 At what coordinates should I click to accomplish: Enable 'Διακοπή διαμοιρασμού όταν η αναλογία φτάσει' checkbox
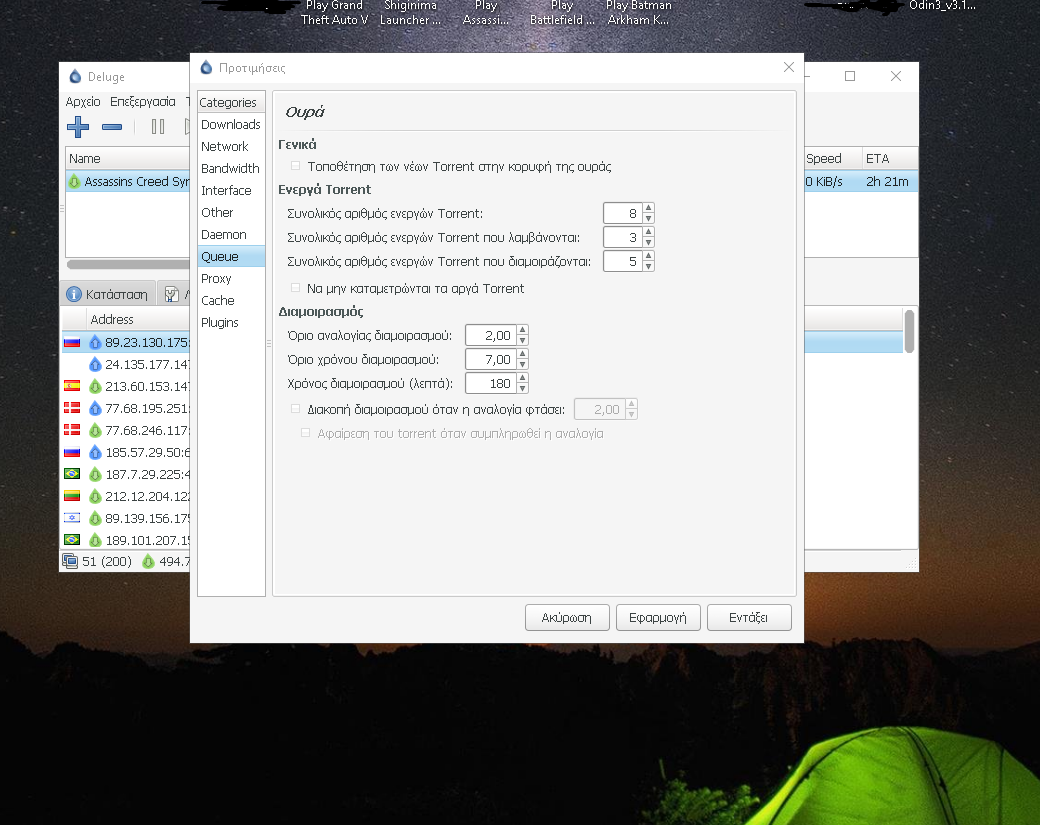pos(296,409)
